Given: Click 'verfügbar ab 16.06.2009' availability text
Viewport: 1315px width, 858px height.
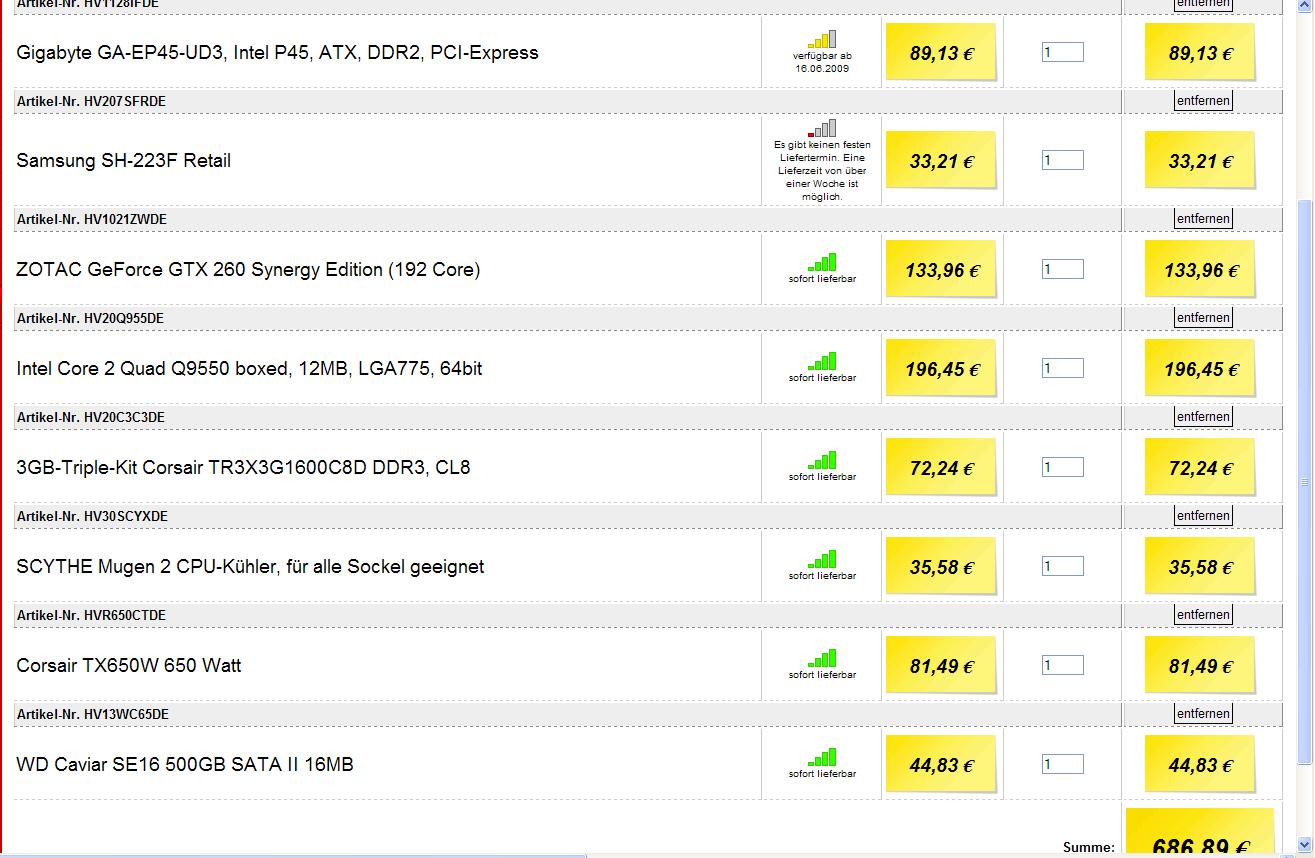Looking at the screenshot, I should click(x=822, y=62).
